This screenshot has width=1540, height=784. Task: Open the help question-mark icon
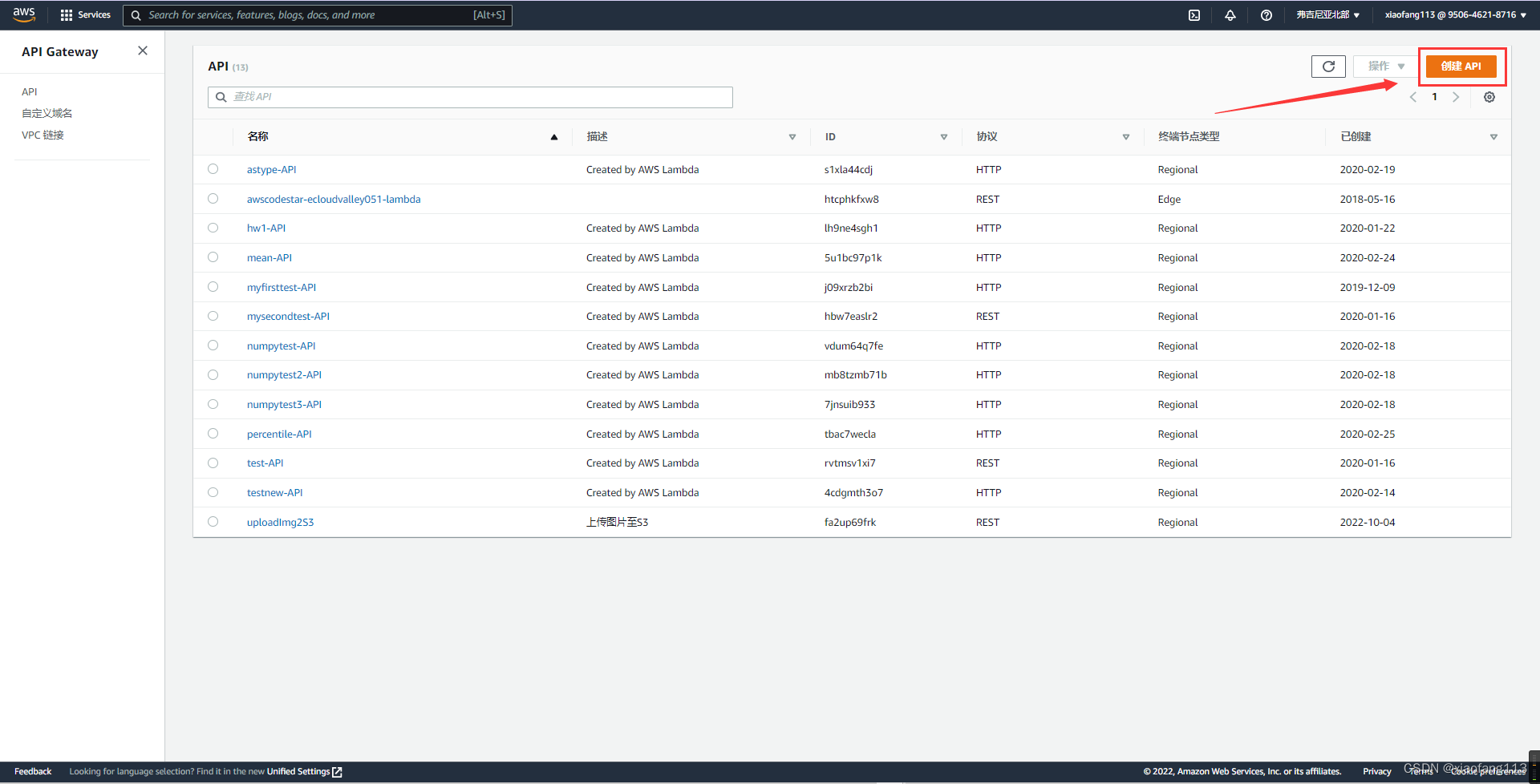pyautogui.click(x=1266, y=15)
